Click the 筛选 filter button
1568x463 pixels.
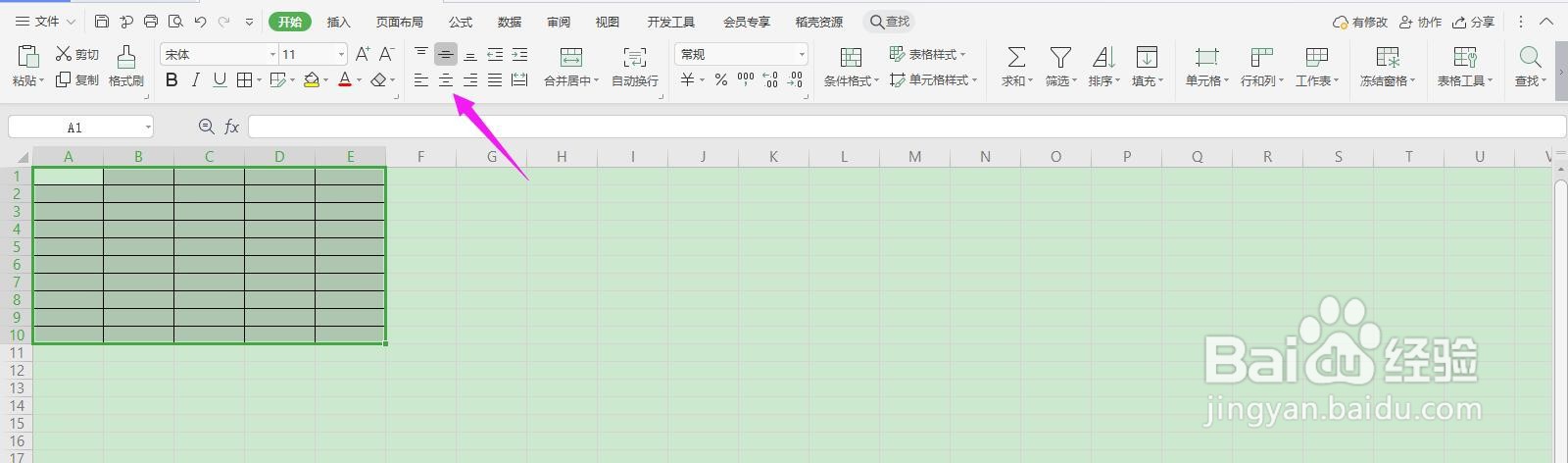point(1060,67)
